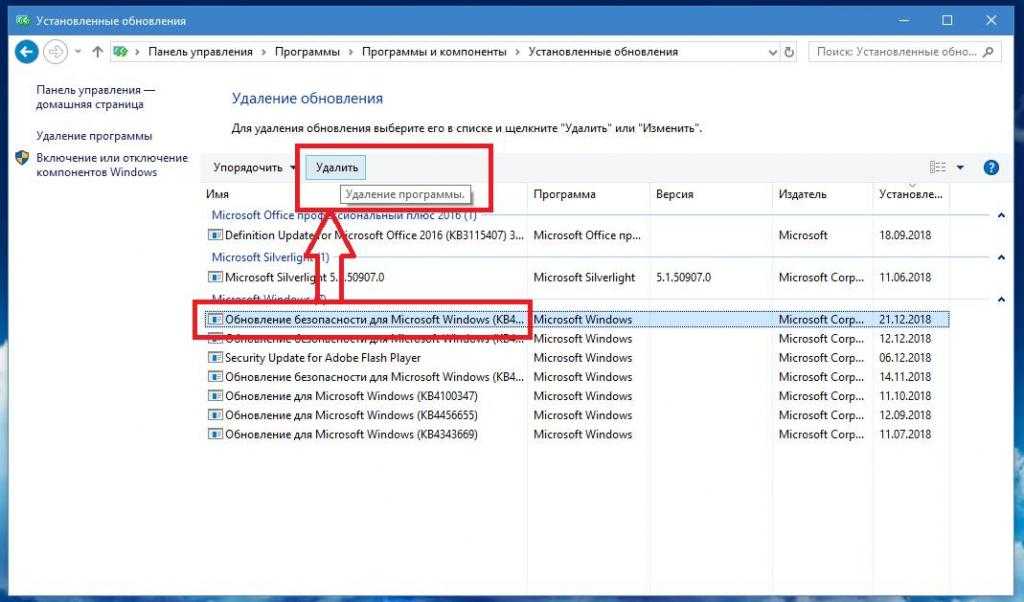Collapse the Microsoft Silverlight group
This screenshot has height=602, width=1024.
[1001, 257]
